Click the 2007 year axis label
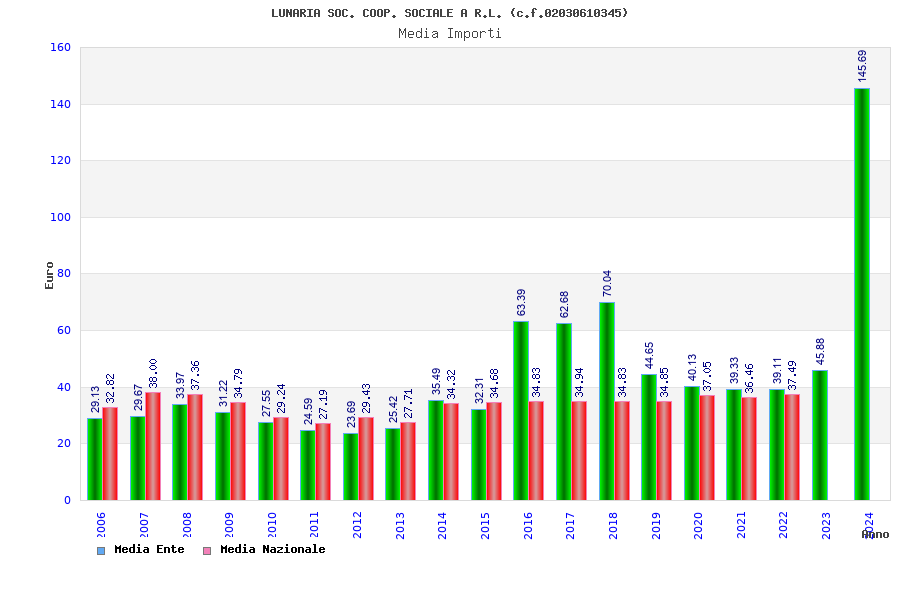Screen dimensions: 900x600 coord(144,525)
